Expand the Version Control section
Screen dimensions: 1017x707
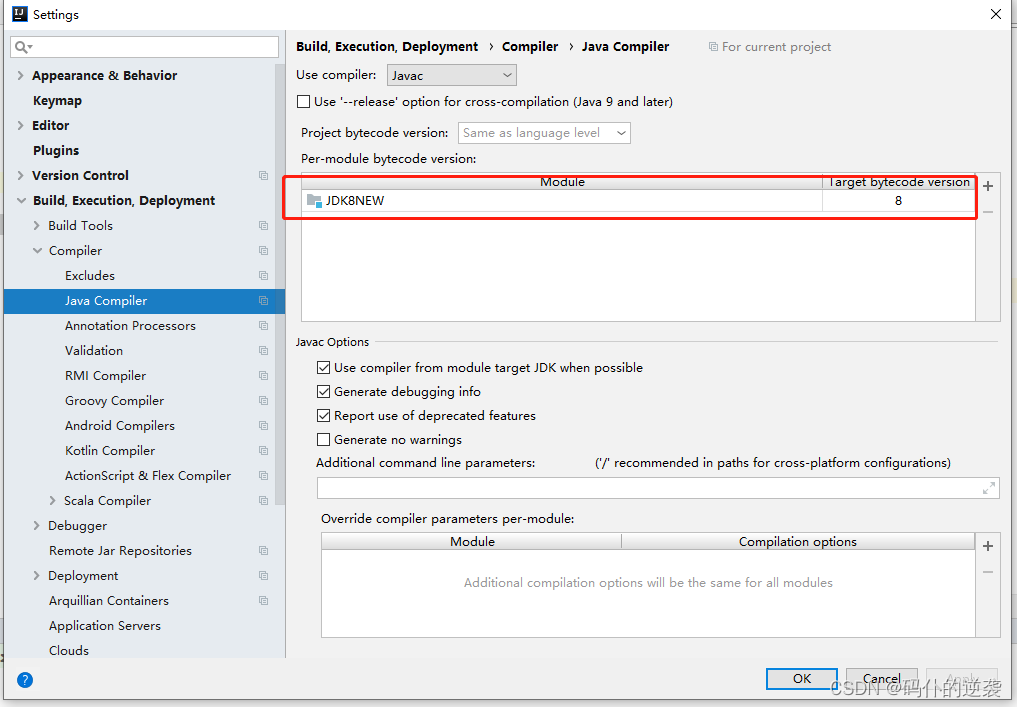coord(20,175)
